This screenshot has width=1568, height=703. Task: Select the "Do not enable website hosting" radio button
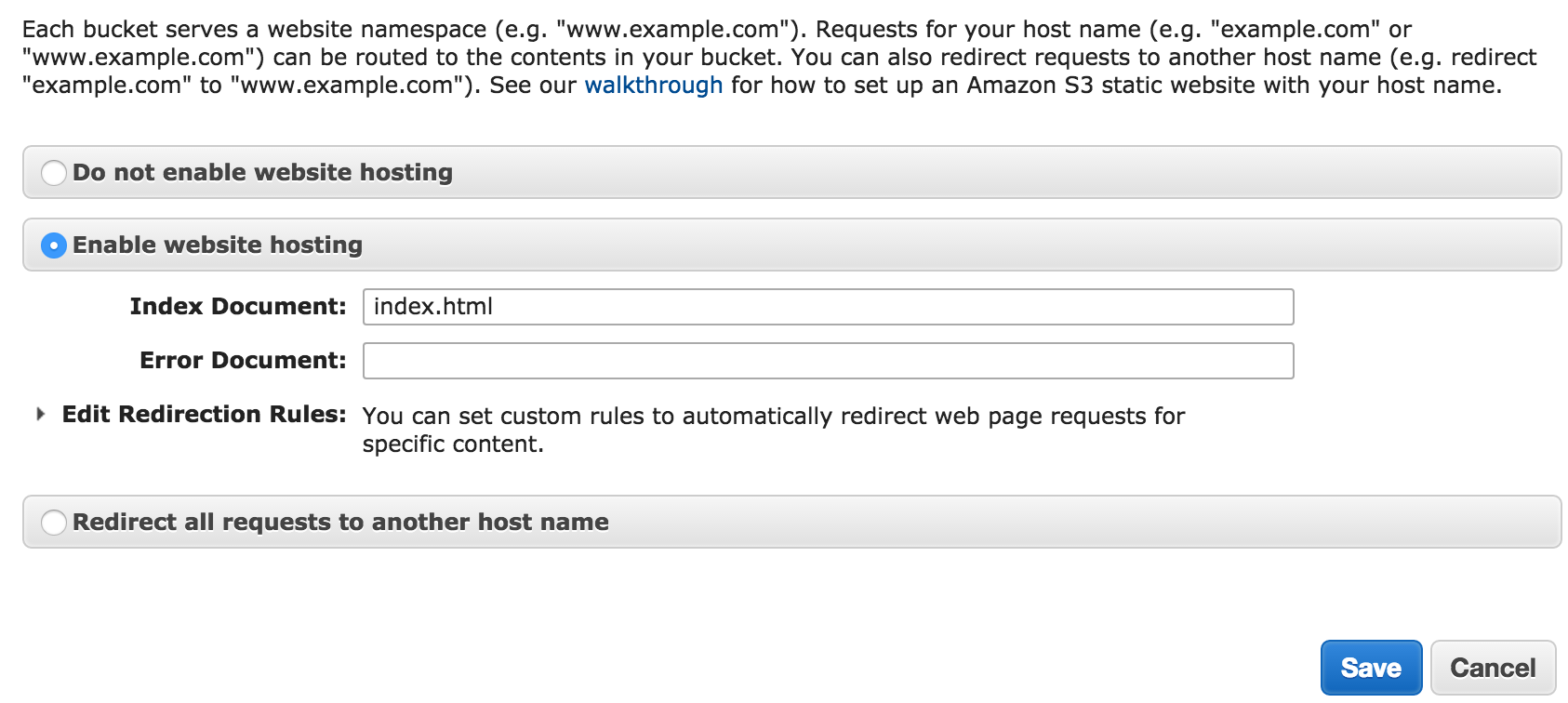pos(54,173)
